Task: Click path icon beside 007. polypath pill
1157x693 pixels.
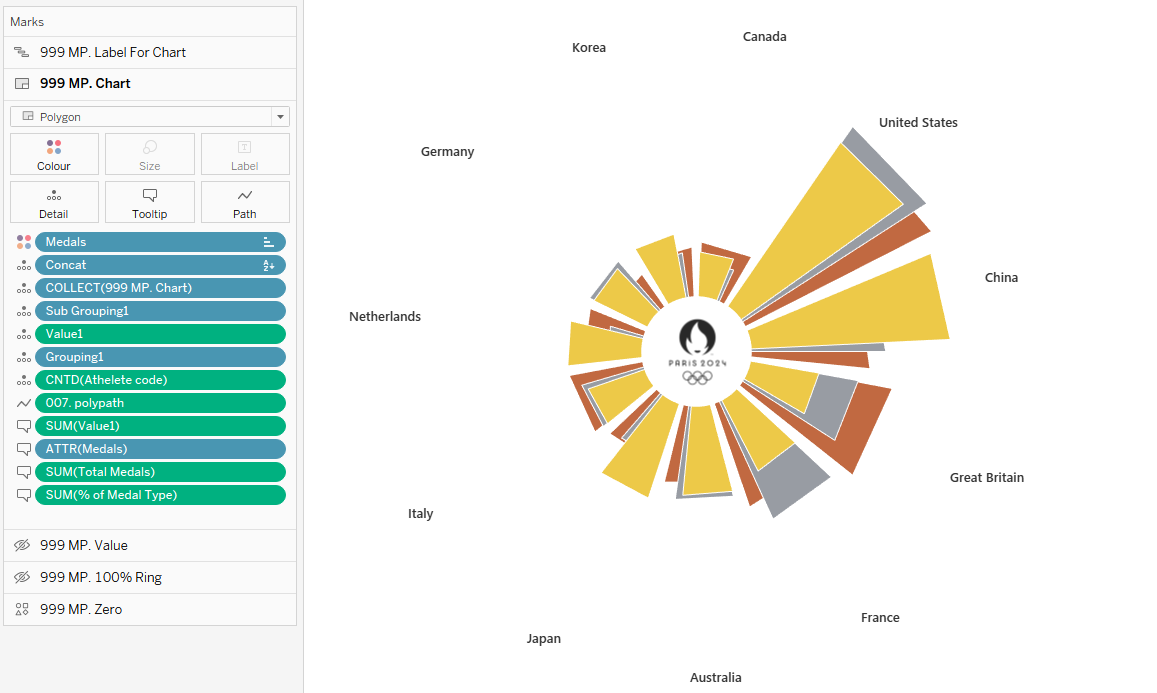Action: pyautogui.click(x=24, y=403)
